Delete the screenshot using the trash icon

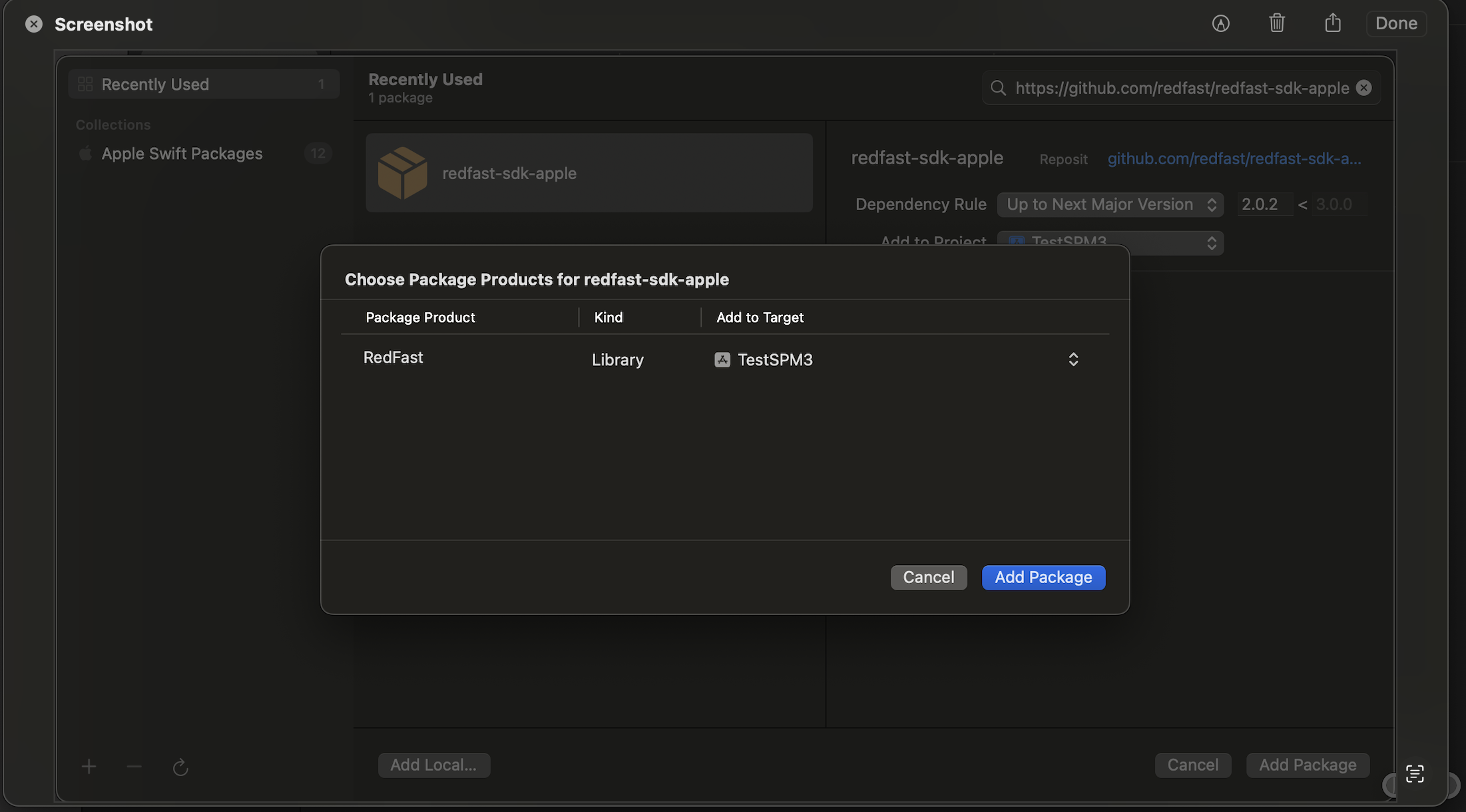[1276, 23]
